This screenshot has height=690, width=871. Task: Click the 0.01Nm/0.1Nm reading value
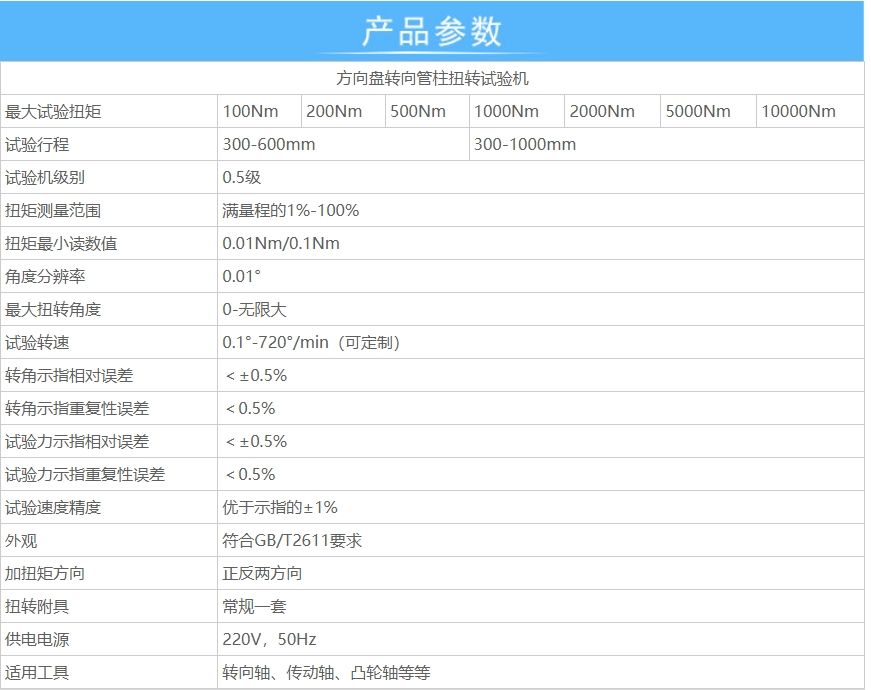click(x=281, y=243)
